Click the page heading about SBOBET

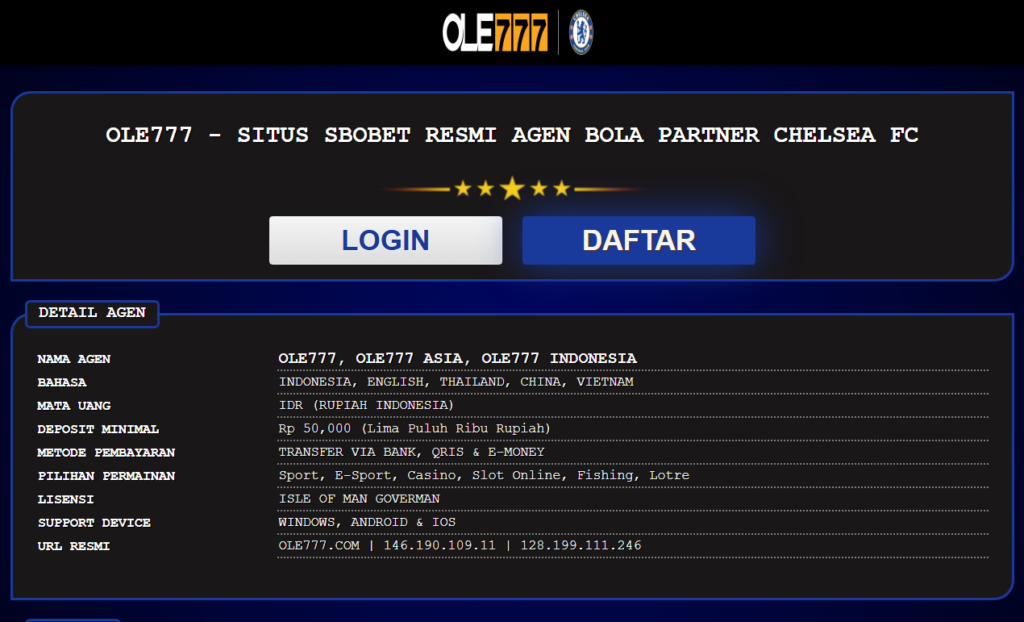pyautogui.click(x=512, y=135)
